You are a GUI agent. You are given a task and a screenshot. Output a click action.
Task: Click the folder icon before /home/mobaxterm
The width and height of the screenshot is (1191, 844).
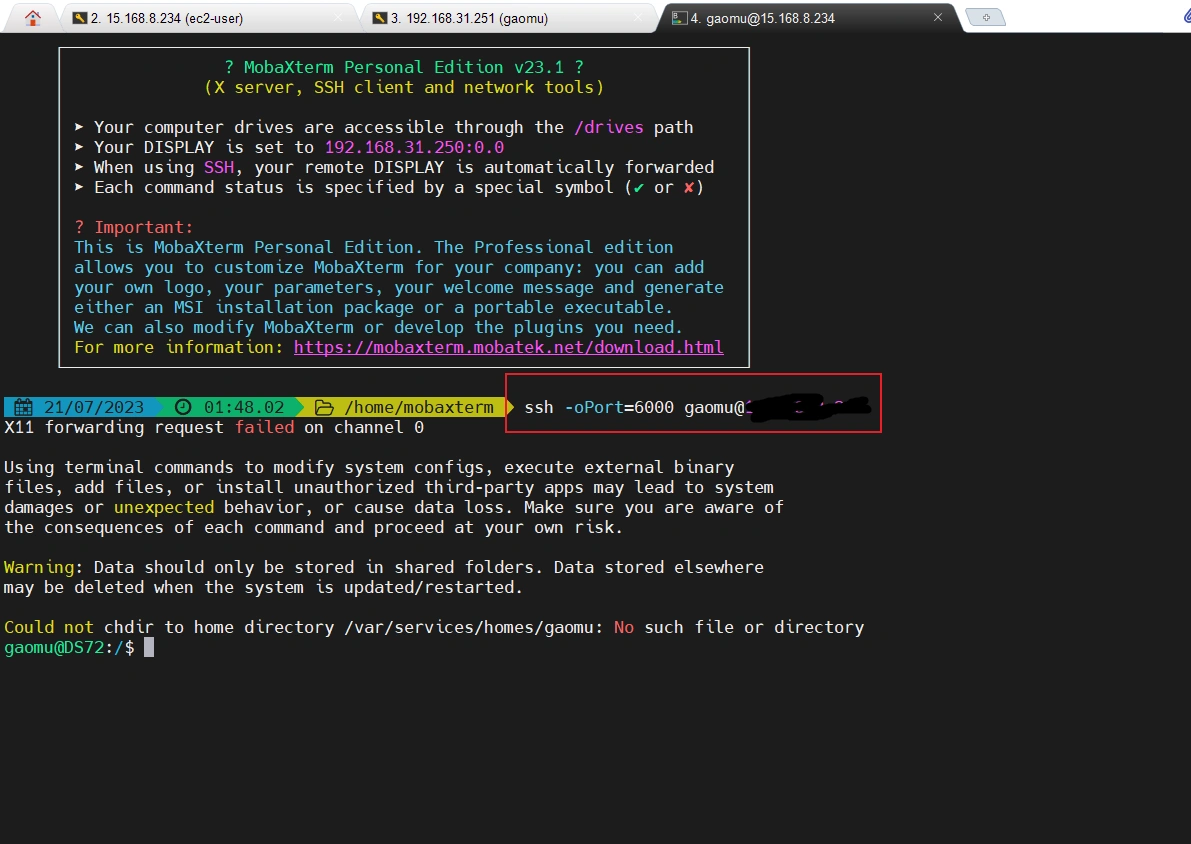[x=324, y=407]
